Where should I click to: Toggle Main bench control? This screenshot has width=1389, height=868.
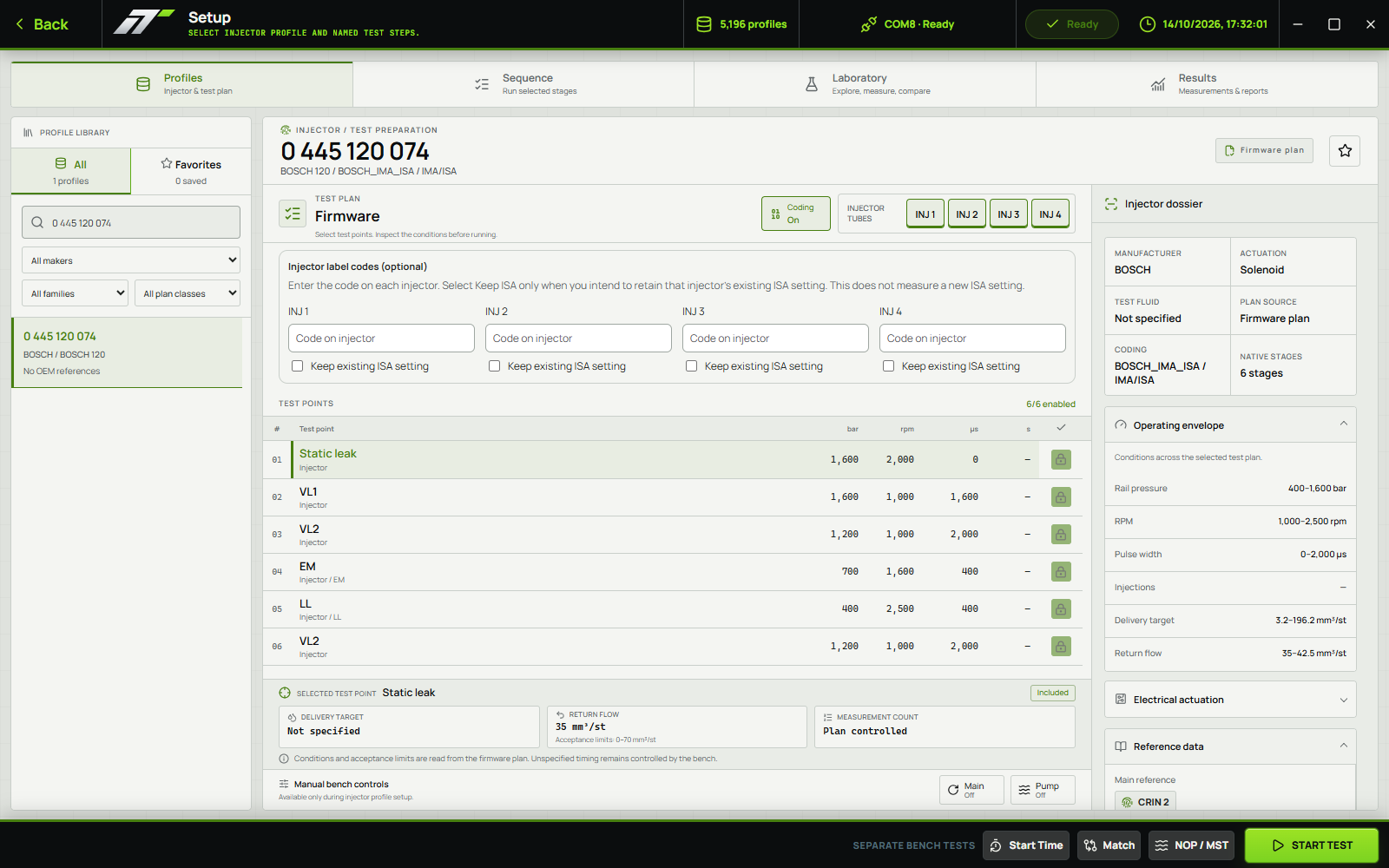point(971,790)
